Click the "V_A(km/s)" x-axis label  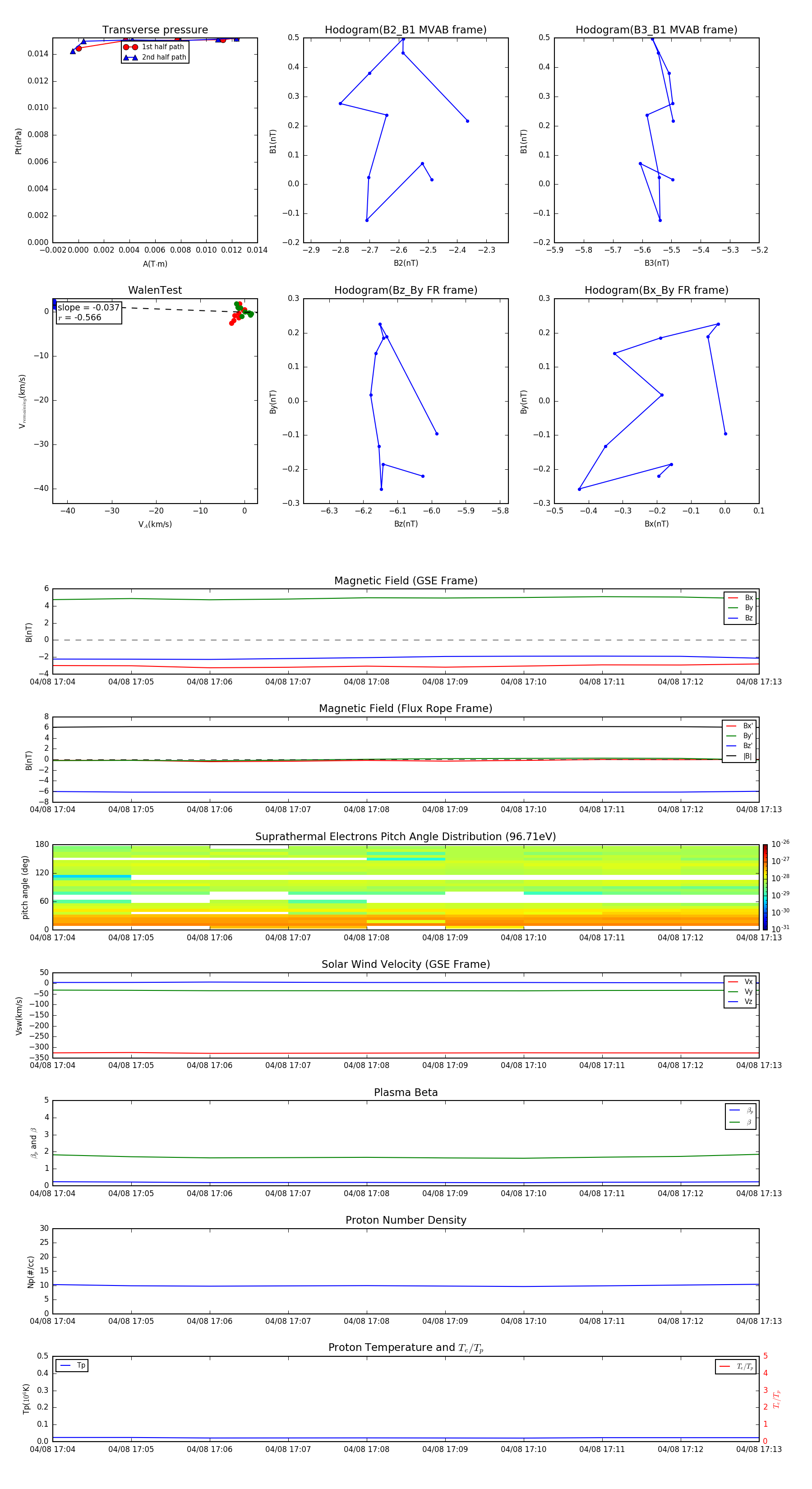tap(155, 524)
